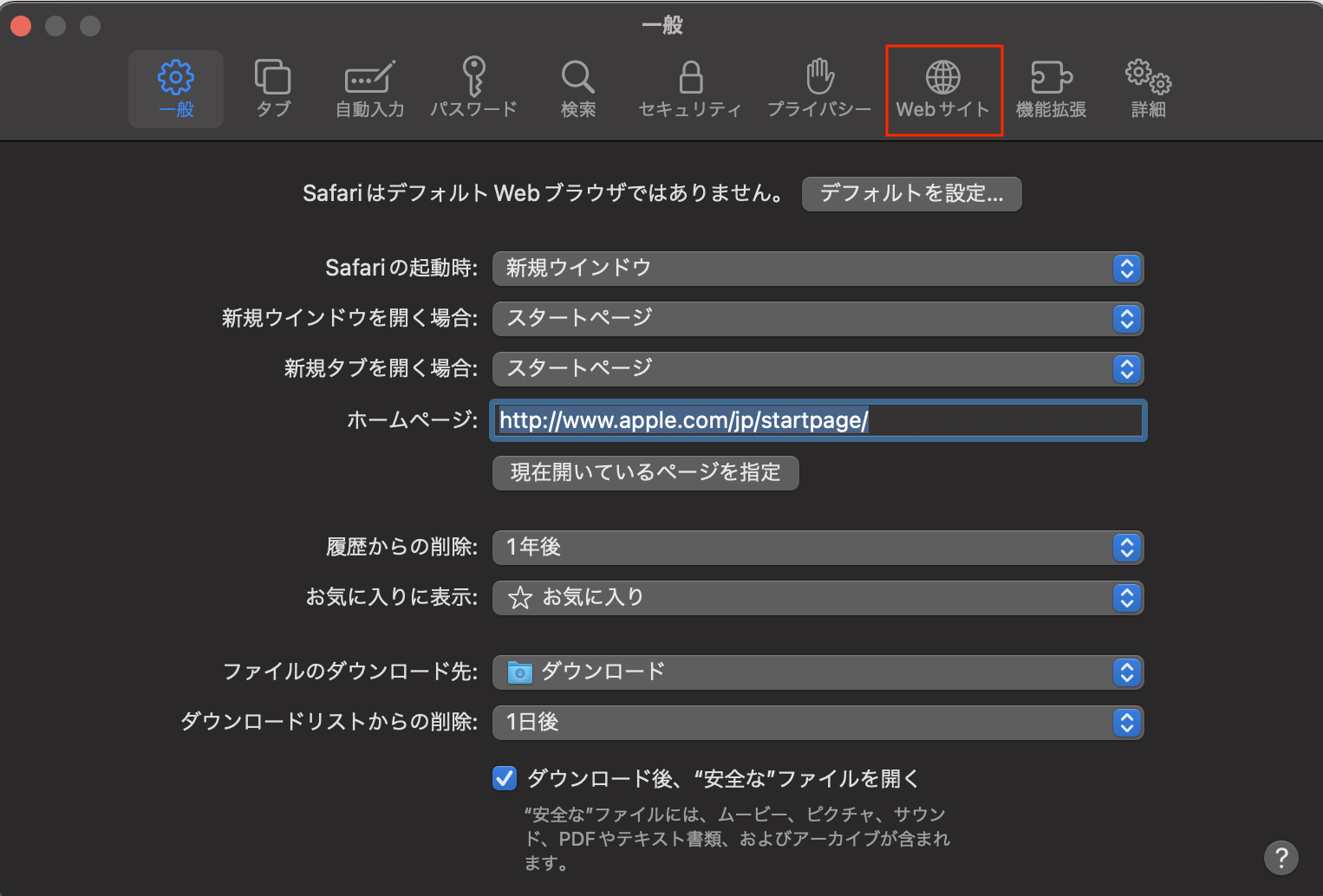
Task: Click the 新規ウインドウを開く場合: label
Action: click(350, 318)
